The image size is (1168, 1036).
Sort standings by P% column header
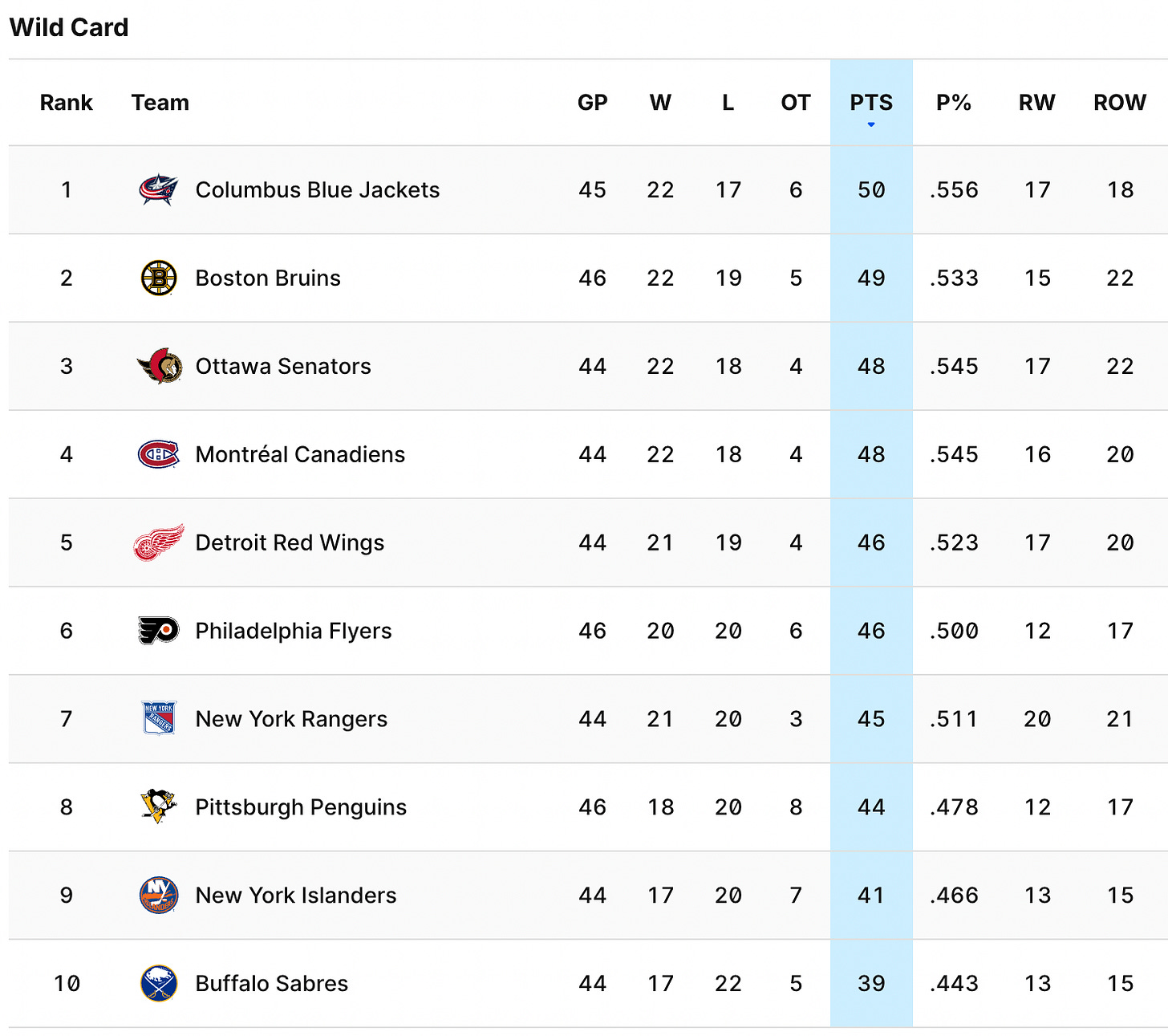pos(954,103)
